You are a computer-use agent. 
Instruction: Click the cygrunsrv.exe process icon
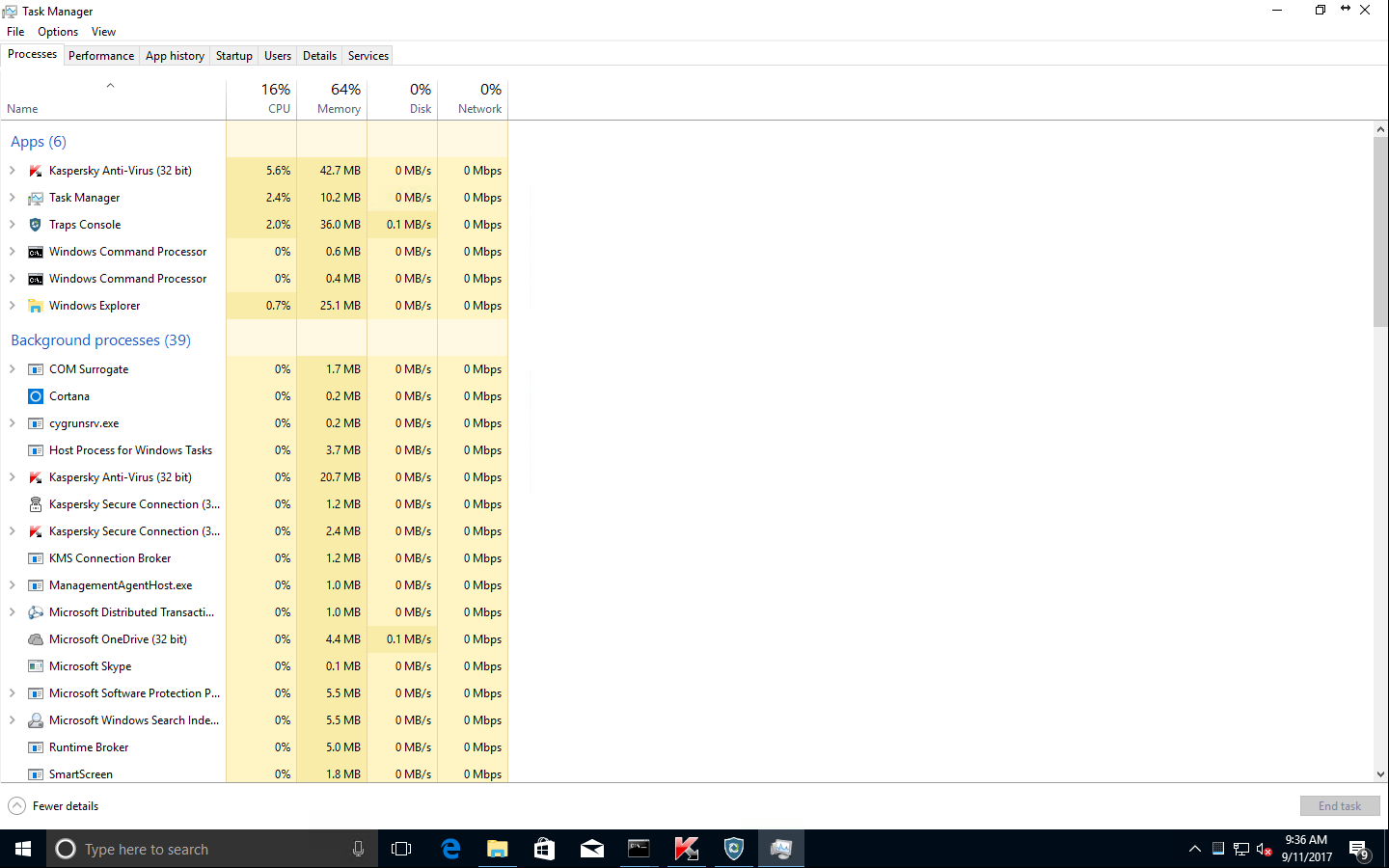click(36, 423)
